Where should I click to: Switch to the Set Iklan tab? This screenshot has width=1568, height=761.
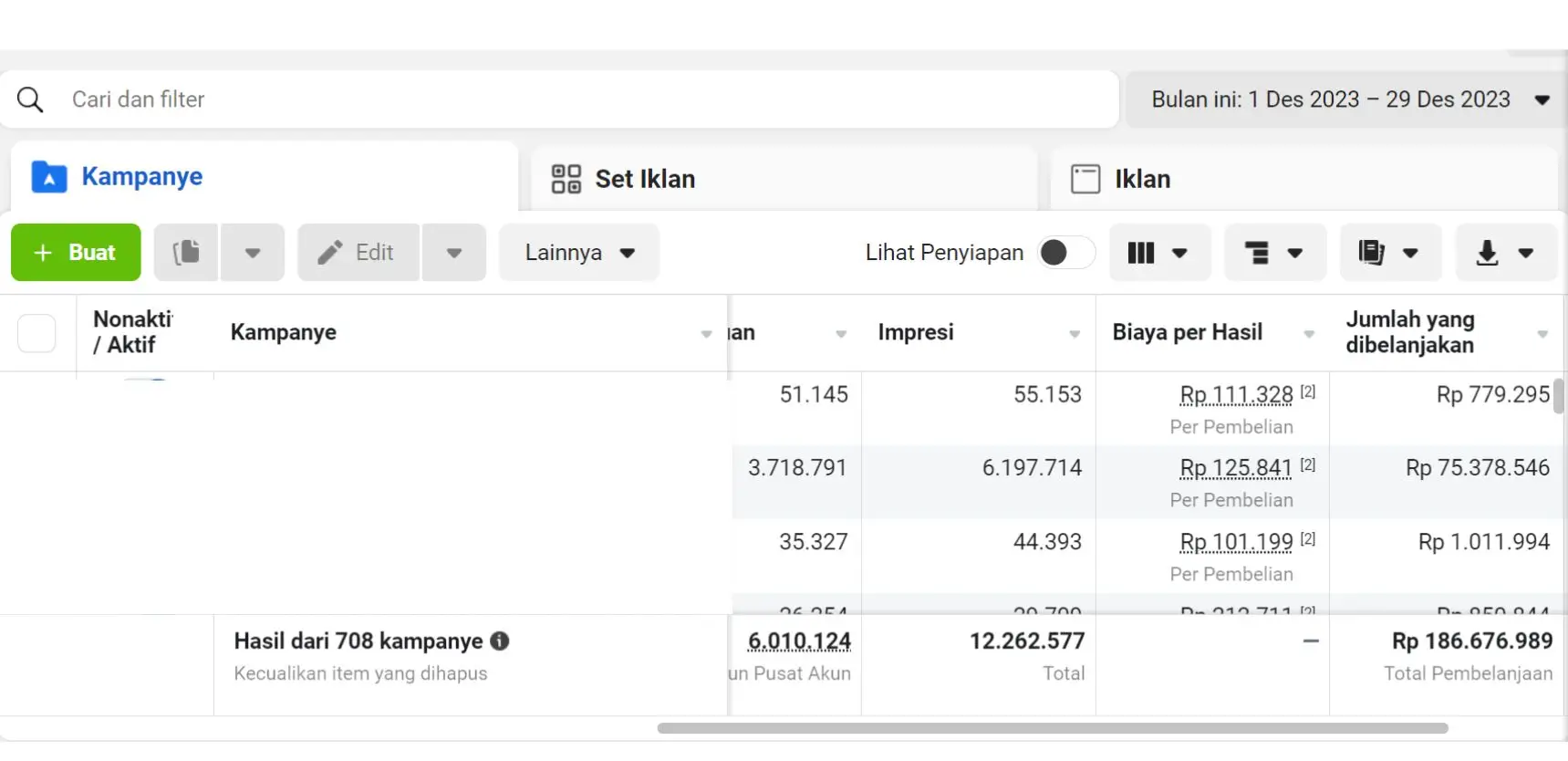click(x=784, y=179)
